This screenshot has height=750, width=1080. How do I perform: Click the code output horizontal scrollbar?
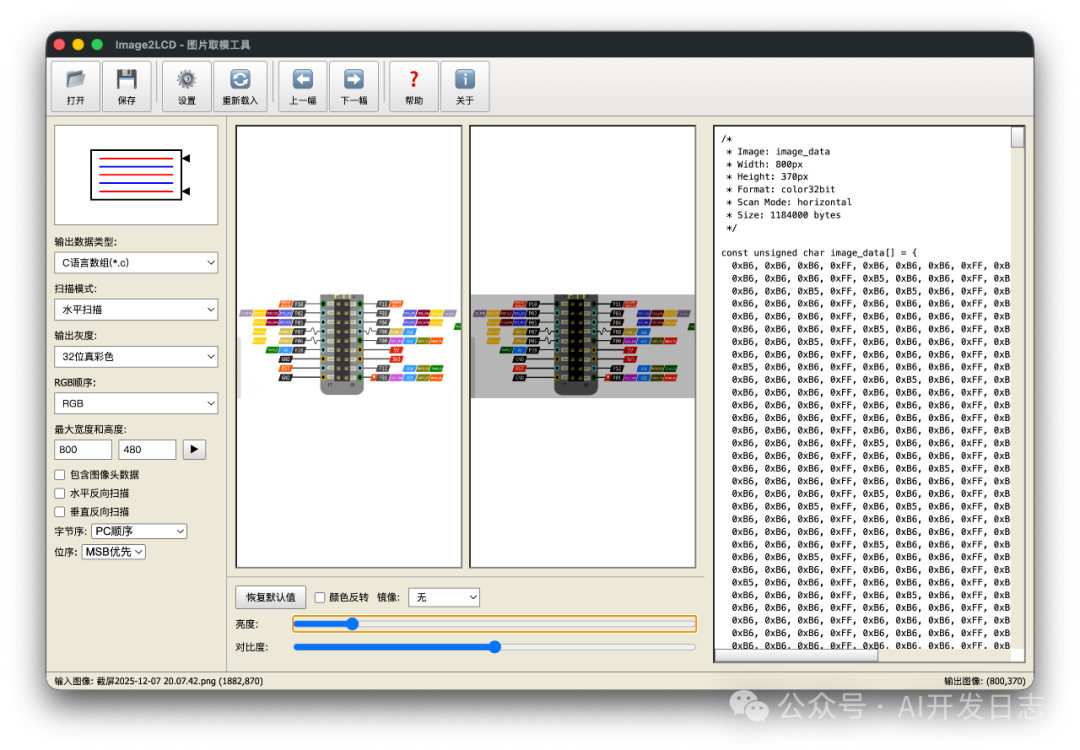pyautogui.click(x=796, y=656)
